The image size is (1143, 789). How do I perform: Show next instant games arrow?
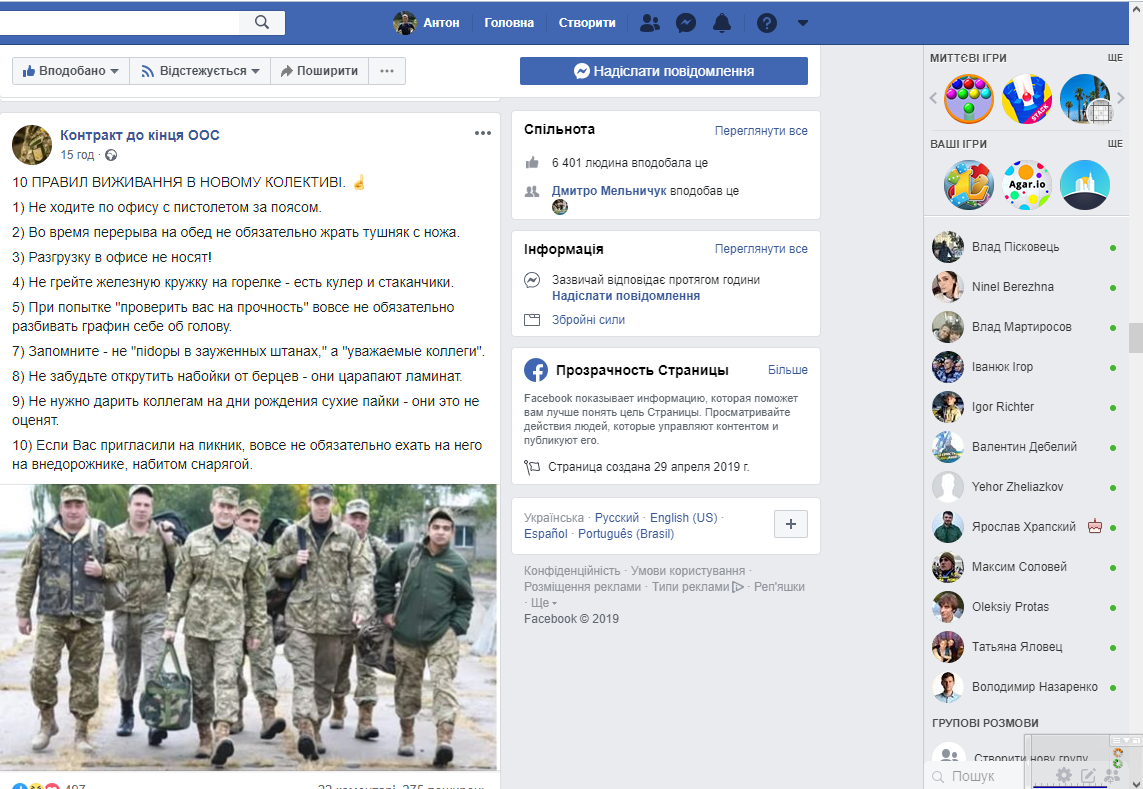[x=1121, y=98]
